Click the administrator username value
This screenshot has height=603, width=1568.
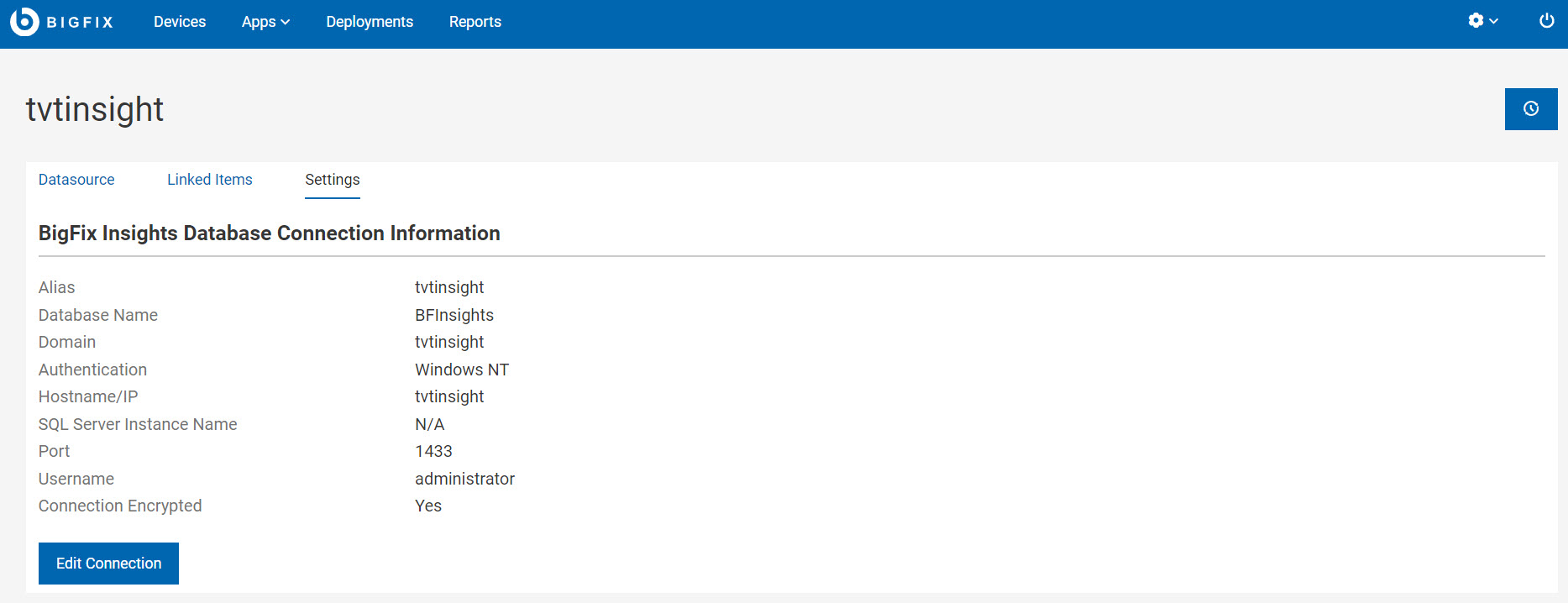[464, 479]
